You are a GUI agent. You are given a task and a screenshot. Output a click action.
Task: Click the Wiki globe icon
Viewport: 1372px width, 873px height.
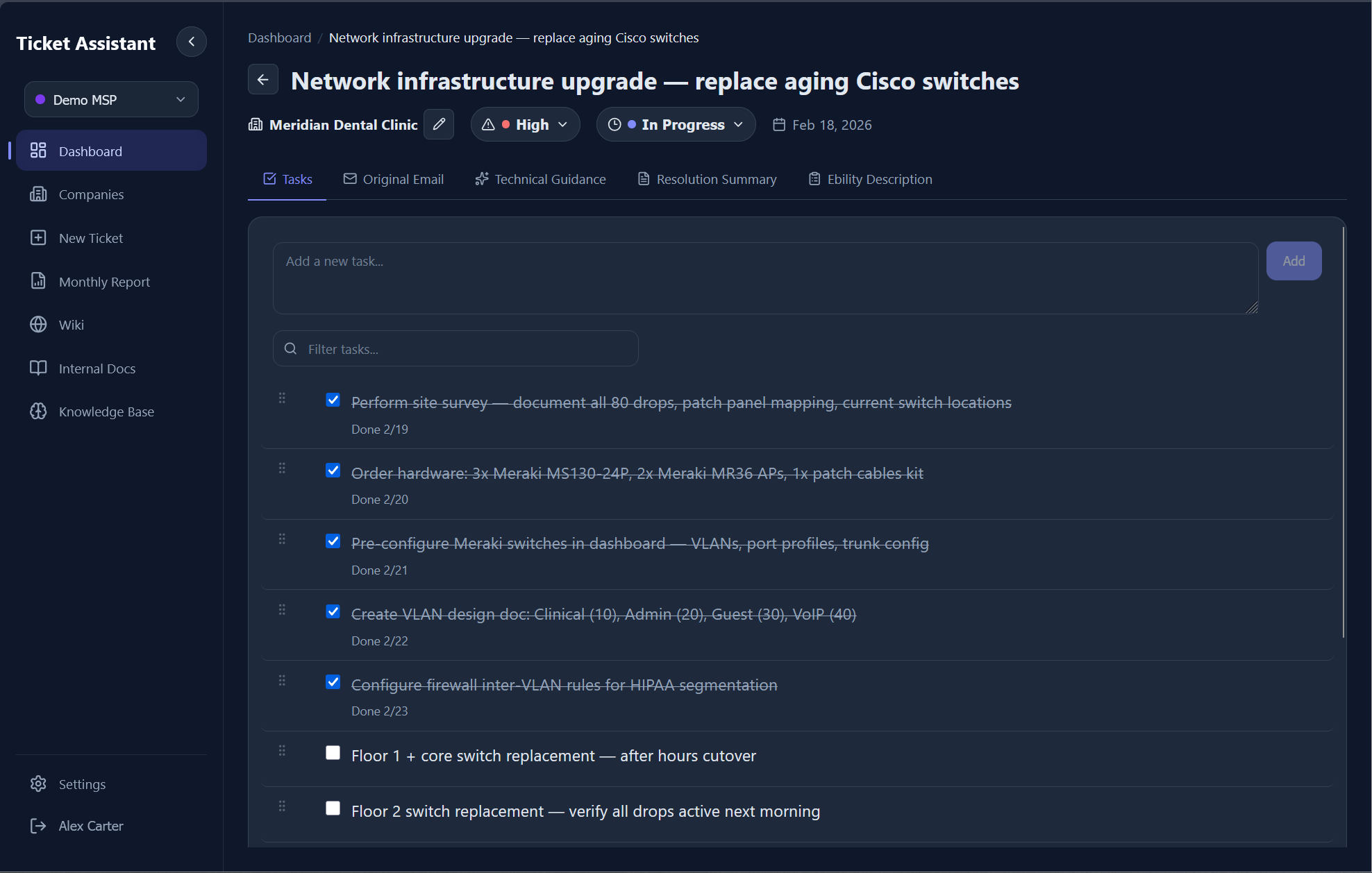[38, 325]
